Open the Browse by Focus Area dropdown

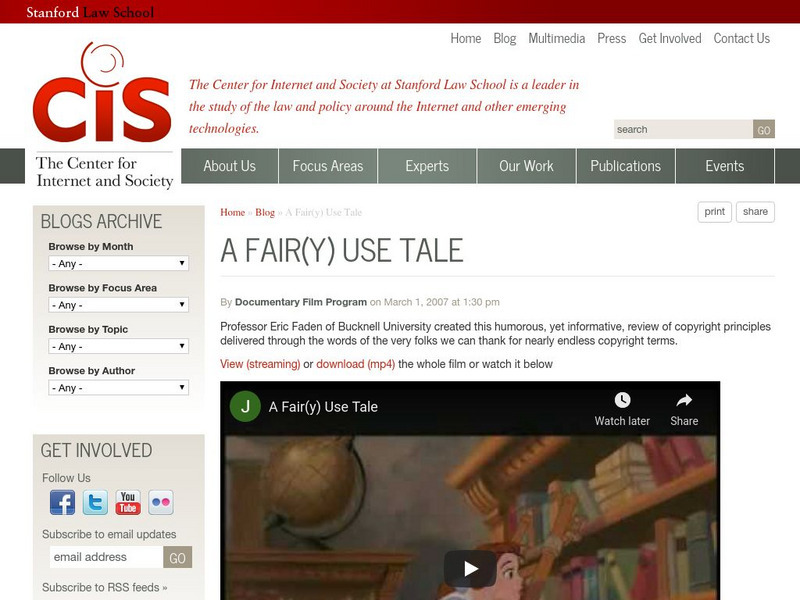coord(118,305)
